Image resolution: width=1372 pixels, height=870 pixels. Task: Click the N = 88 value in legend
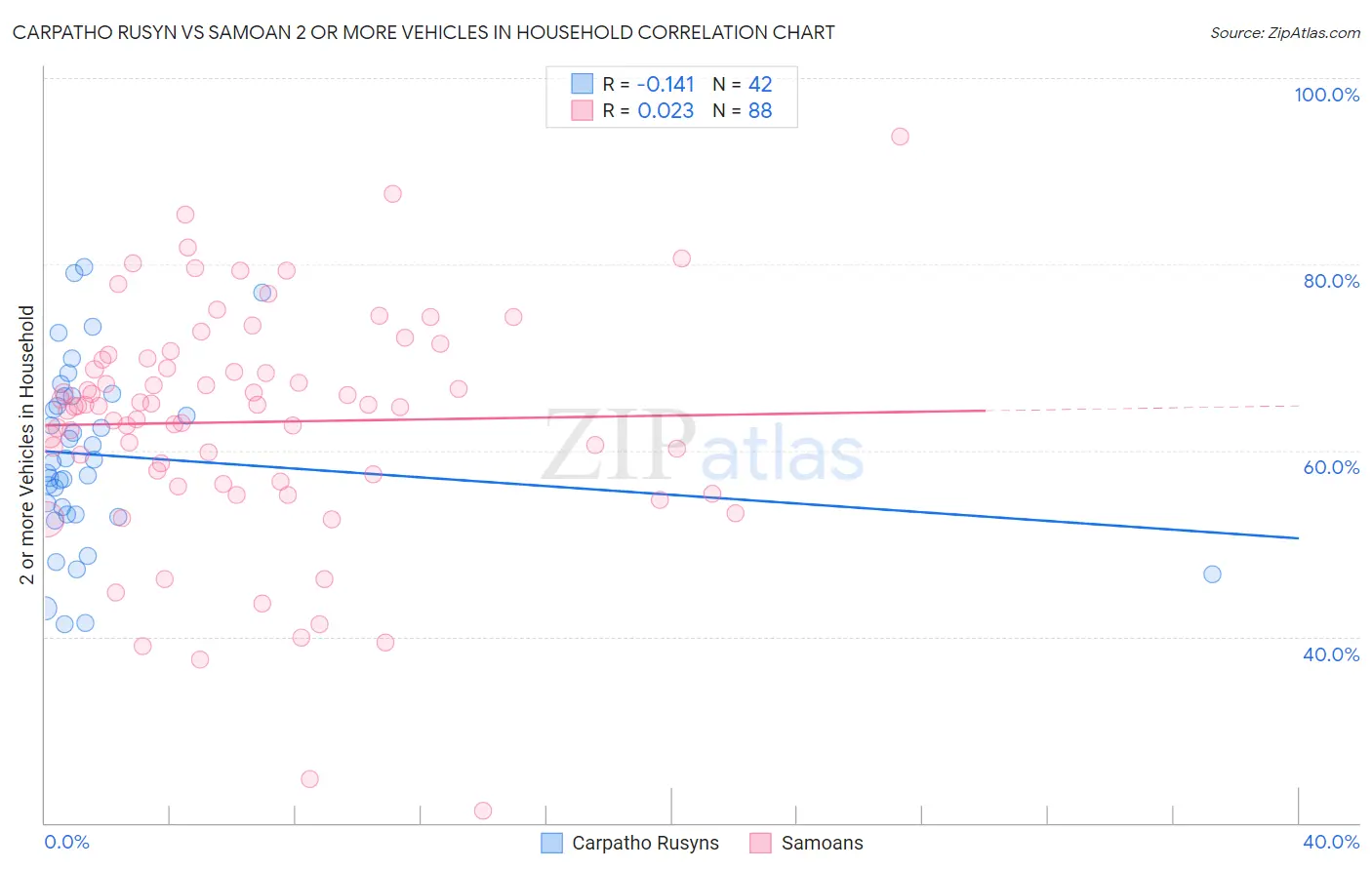tap(743, 110)
